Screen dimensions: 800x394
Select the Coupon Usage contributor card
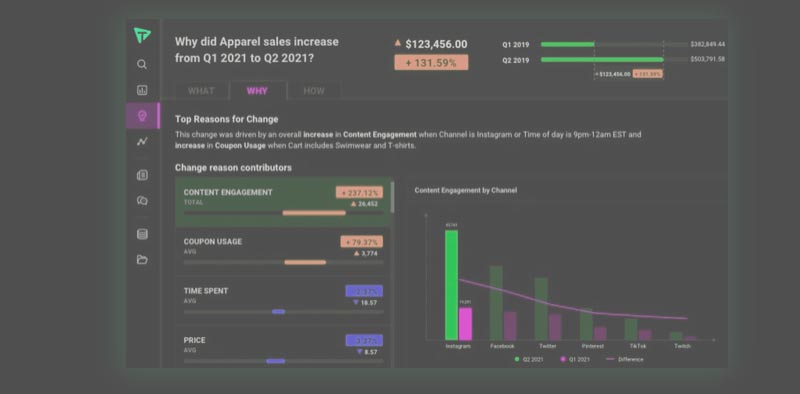[283, 252]
